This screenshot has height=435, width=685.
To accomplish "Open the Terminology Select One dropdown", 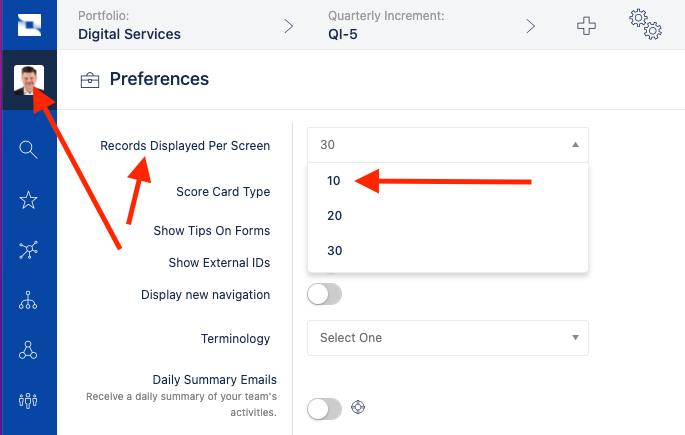I will [x=448, y=338].
